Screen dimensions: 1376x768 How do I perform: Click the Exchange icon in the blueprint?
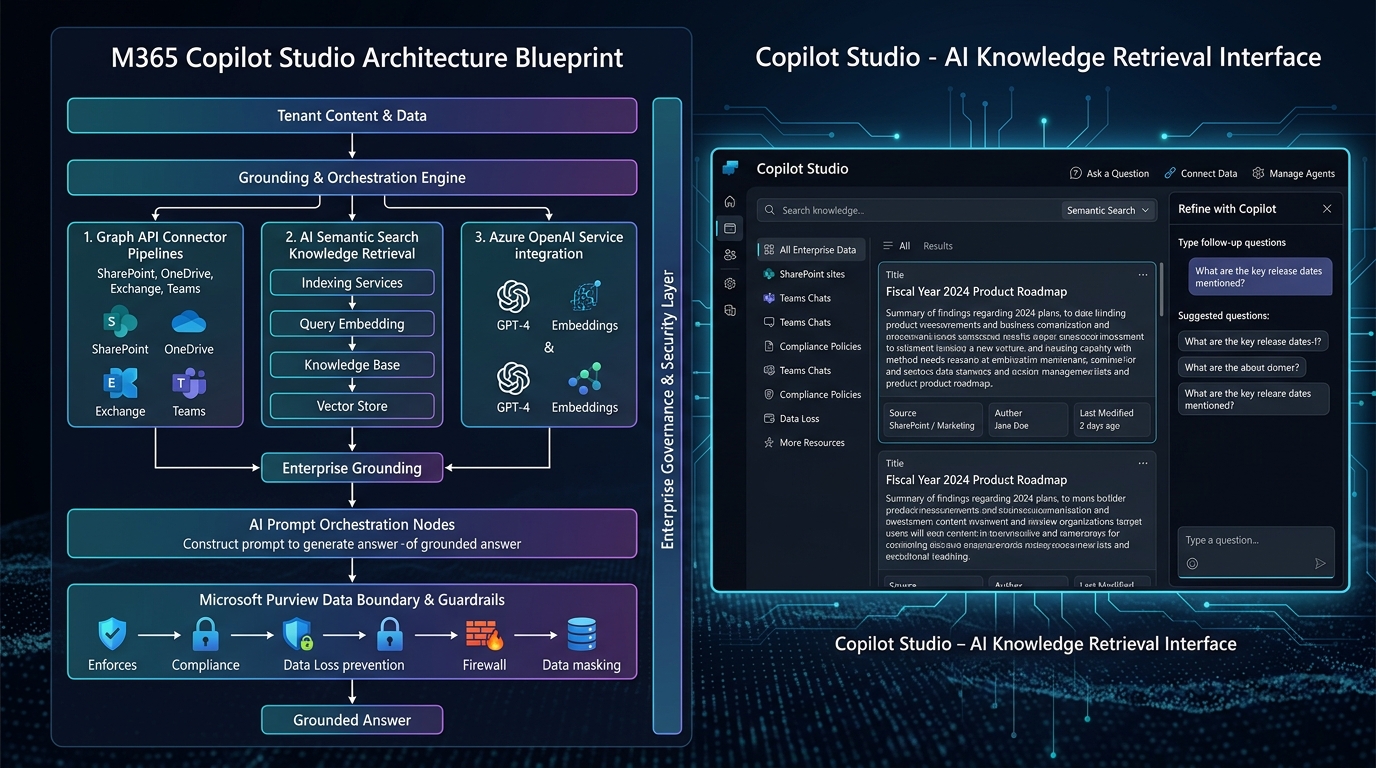point(120,384)
